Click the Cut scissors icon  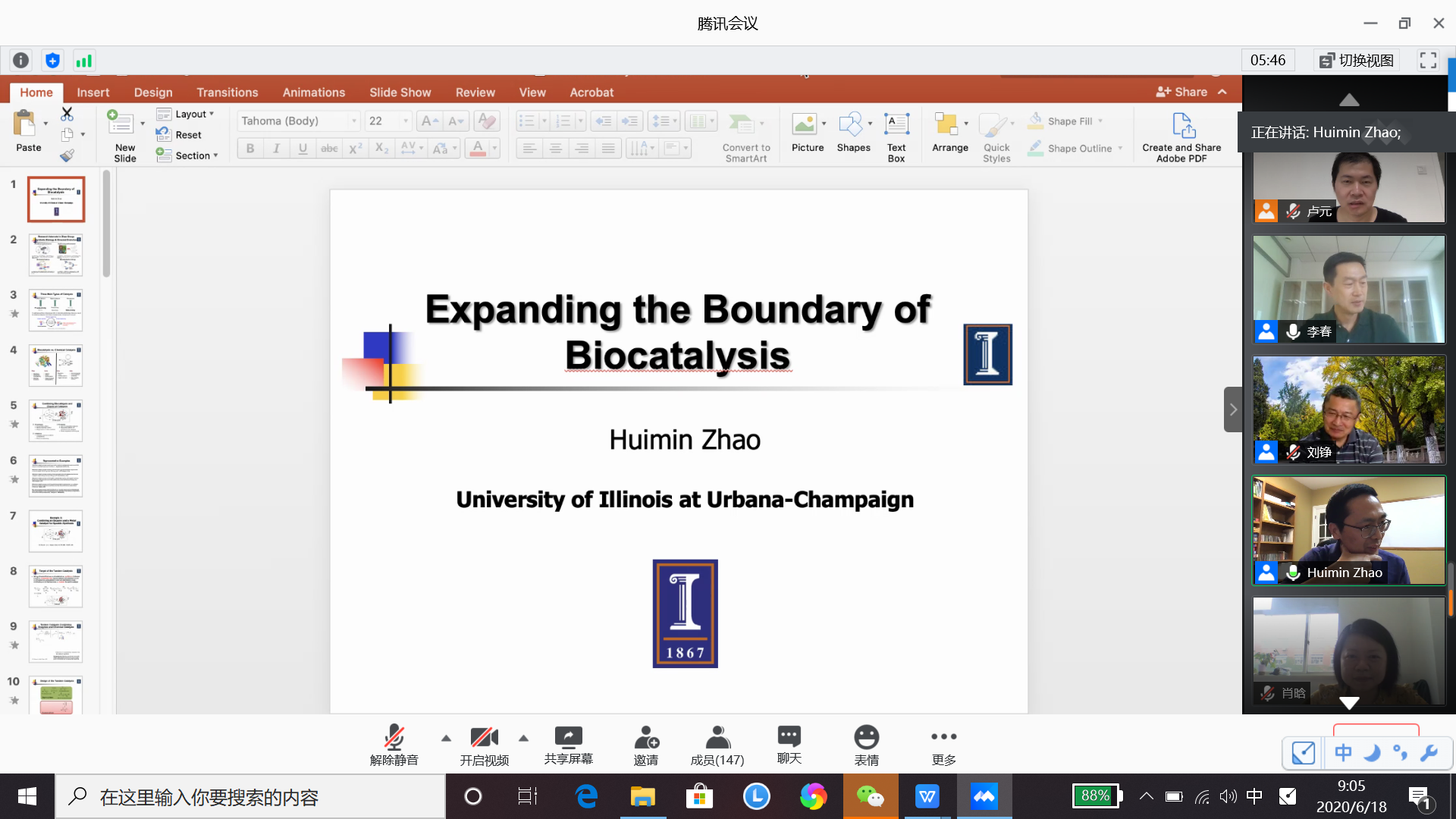coord(67,114)
